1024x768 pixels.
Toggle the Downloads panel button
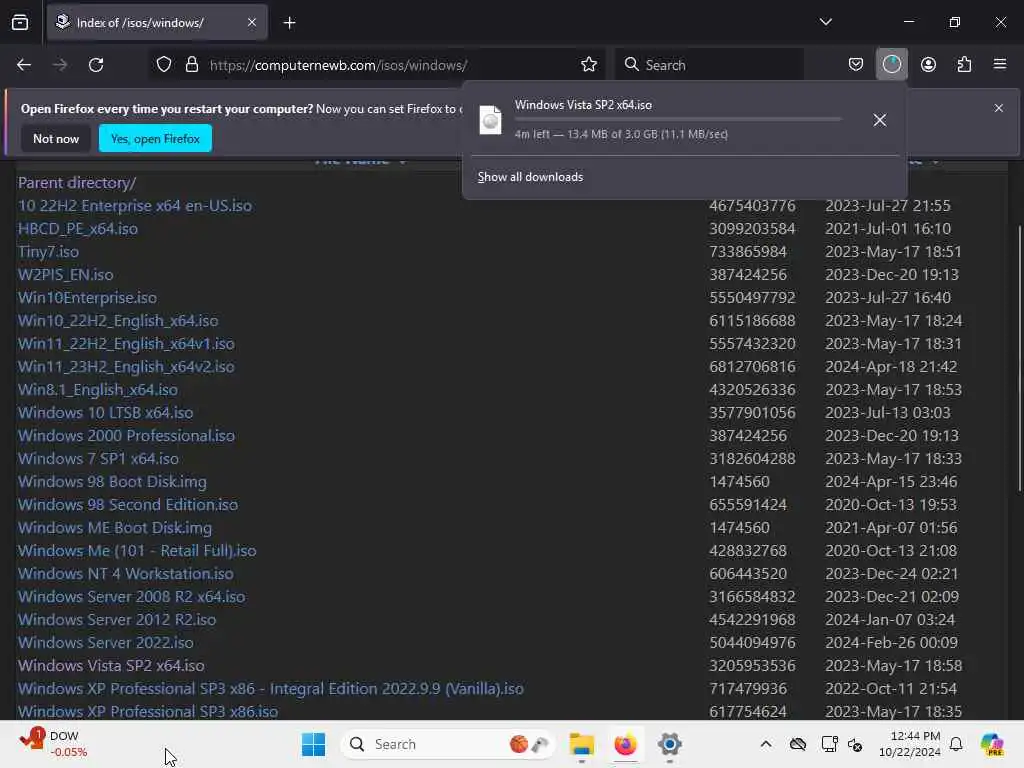pos(891,65)
